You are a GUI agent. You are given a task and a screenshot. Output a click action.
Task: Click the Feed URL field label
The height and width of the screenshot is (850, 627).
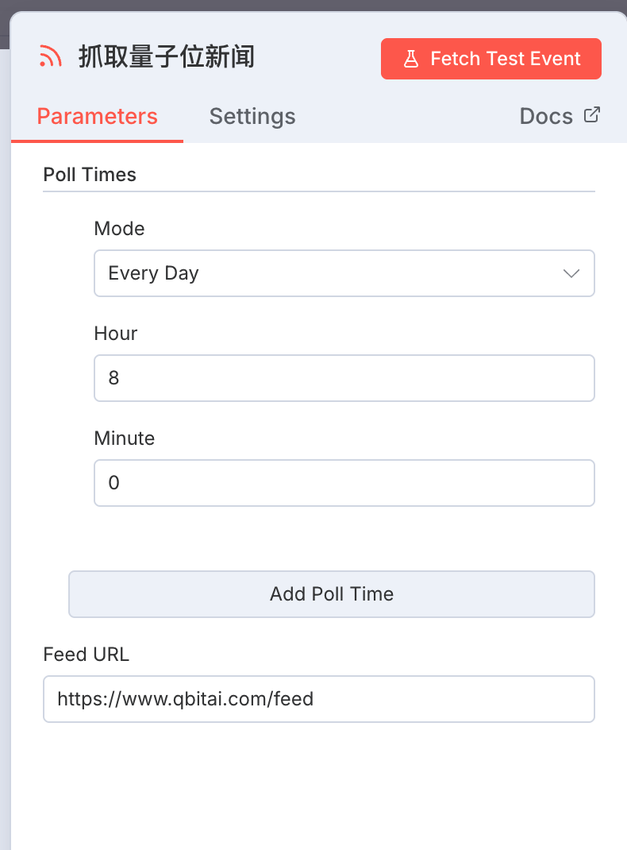point(86,655)
